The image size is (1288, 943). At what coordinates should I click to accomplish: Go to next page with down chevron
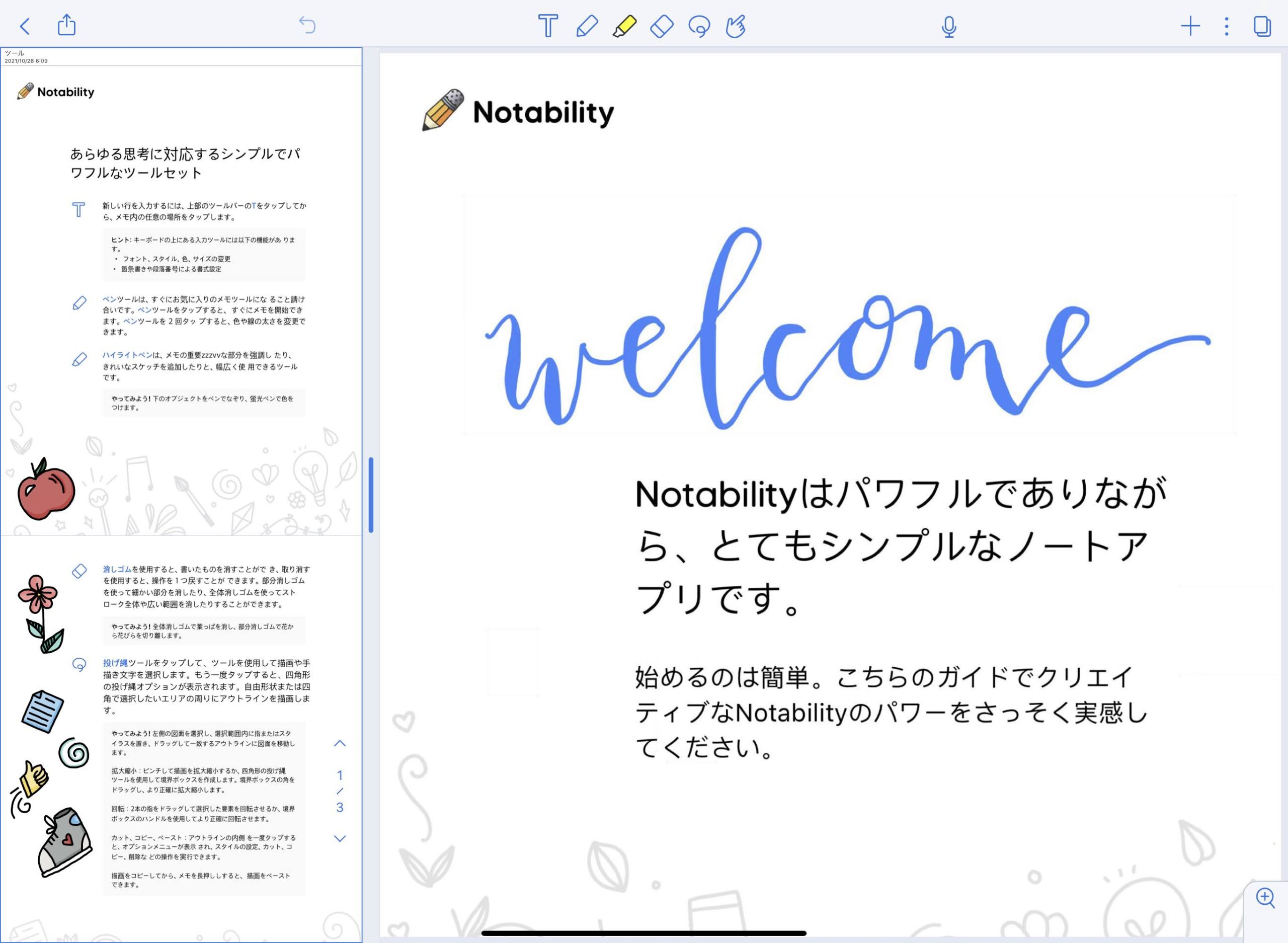click(340, 838)
